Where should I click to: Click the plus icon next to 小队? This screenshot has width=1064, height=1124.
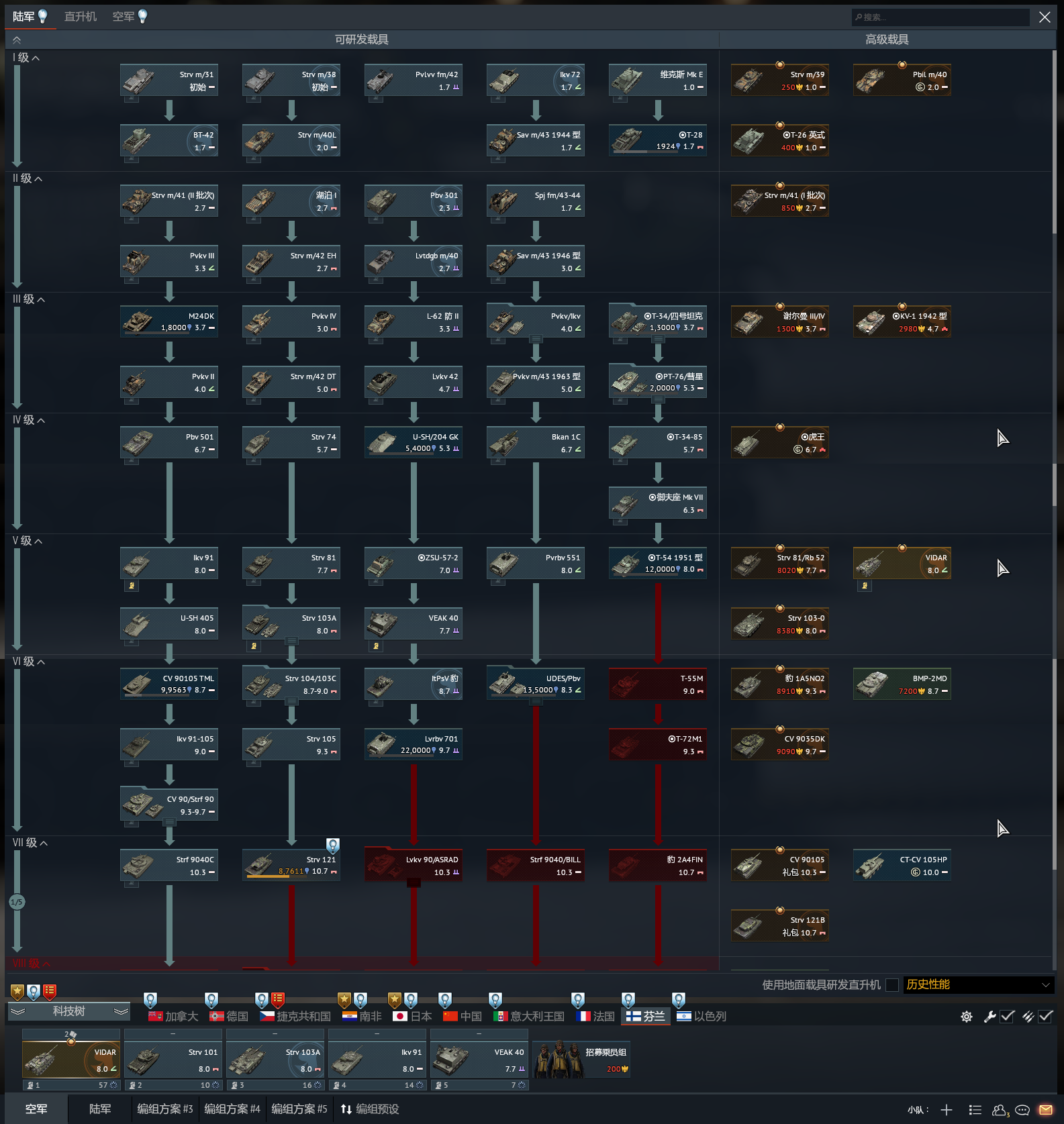click(947, 1110)
